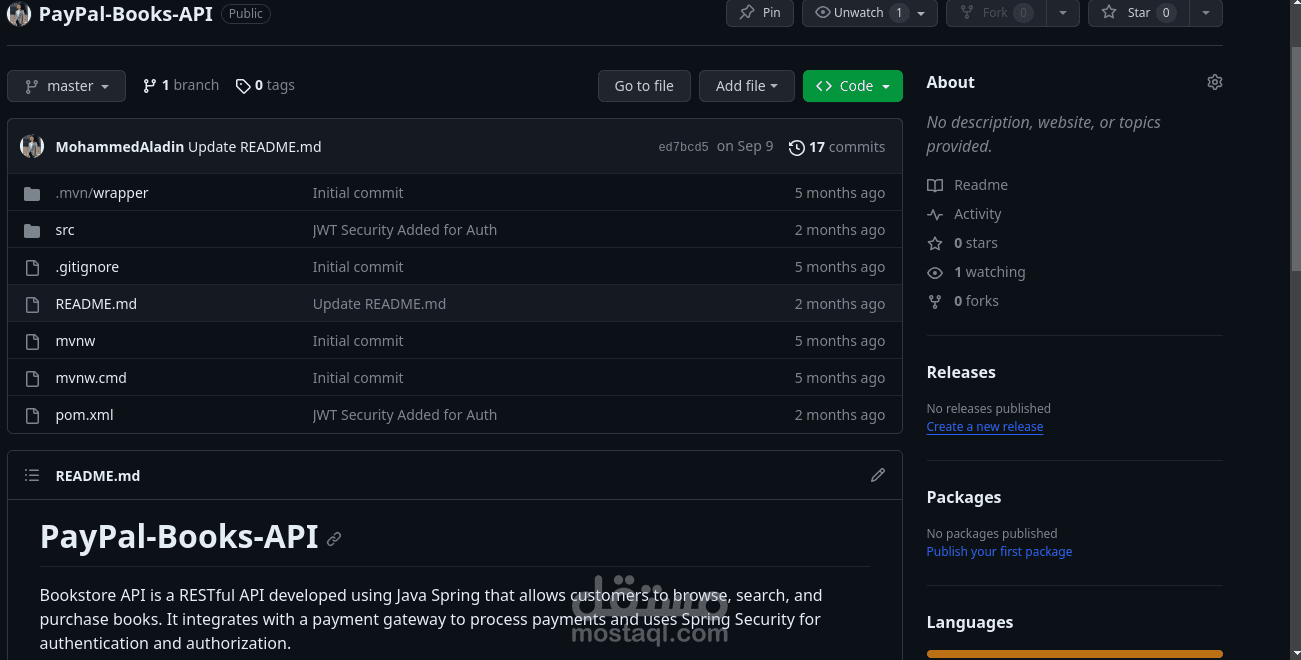Image resolution: width=1301 pixels, height=660 pixels.
Task: Click the .gitignore file icon
Action: (x=32, y=267)
